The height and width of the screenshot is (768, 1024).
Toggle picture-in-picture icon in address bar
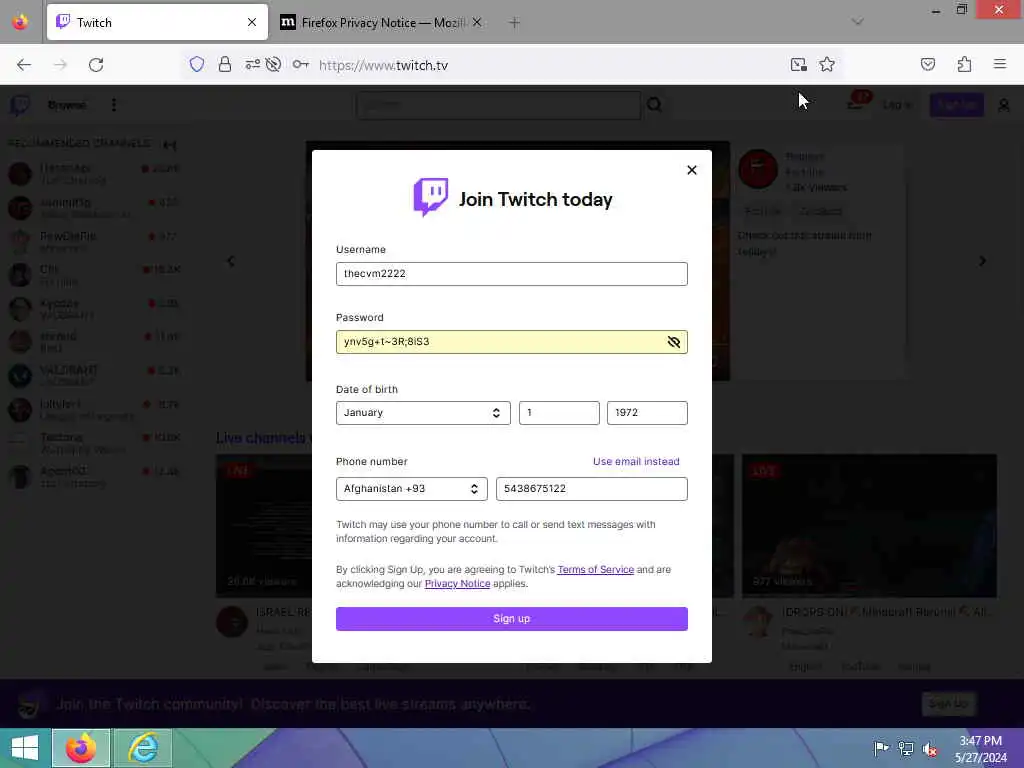coord(799,65)
